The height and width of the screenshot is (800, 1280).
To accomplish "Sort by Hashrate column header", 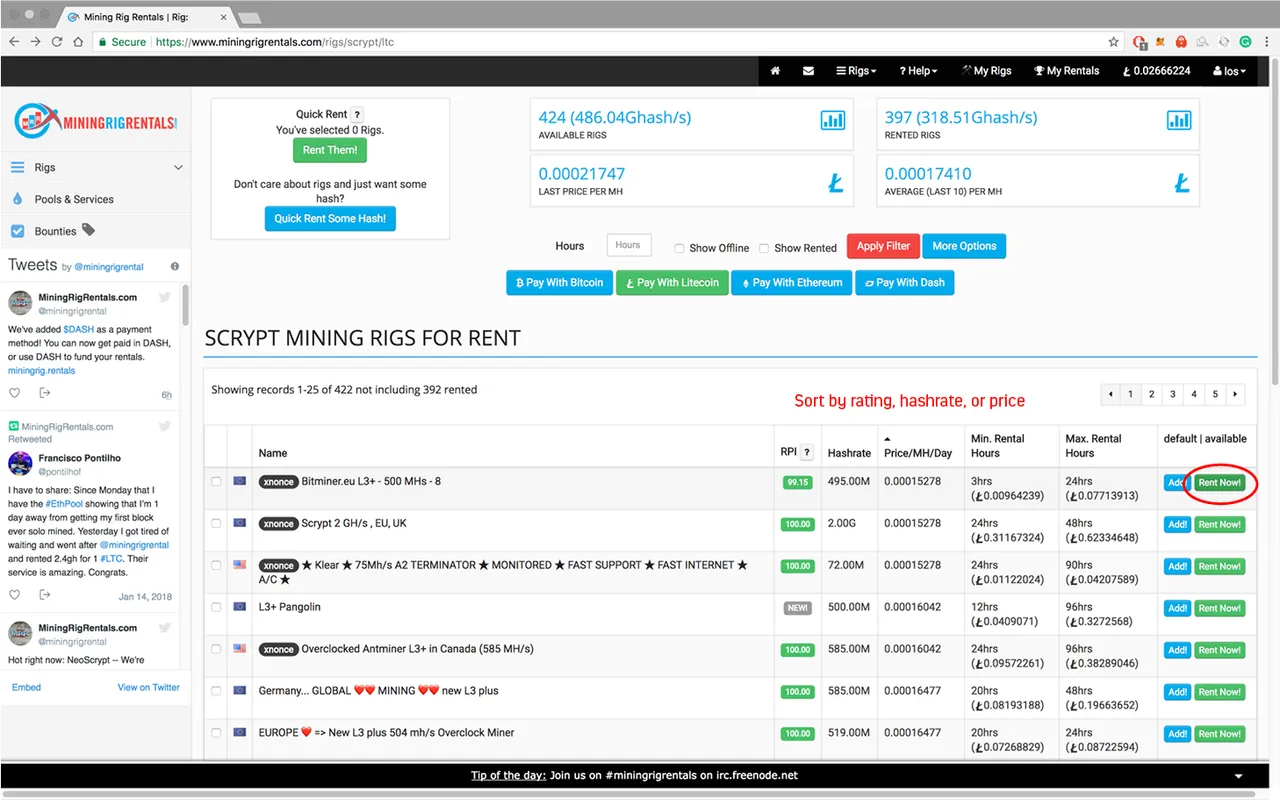I will coord(849,453).
